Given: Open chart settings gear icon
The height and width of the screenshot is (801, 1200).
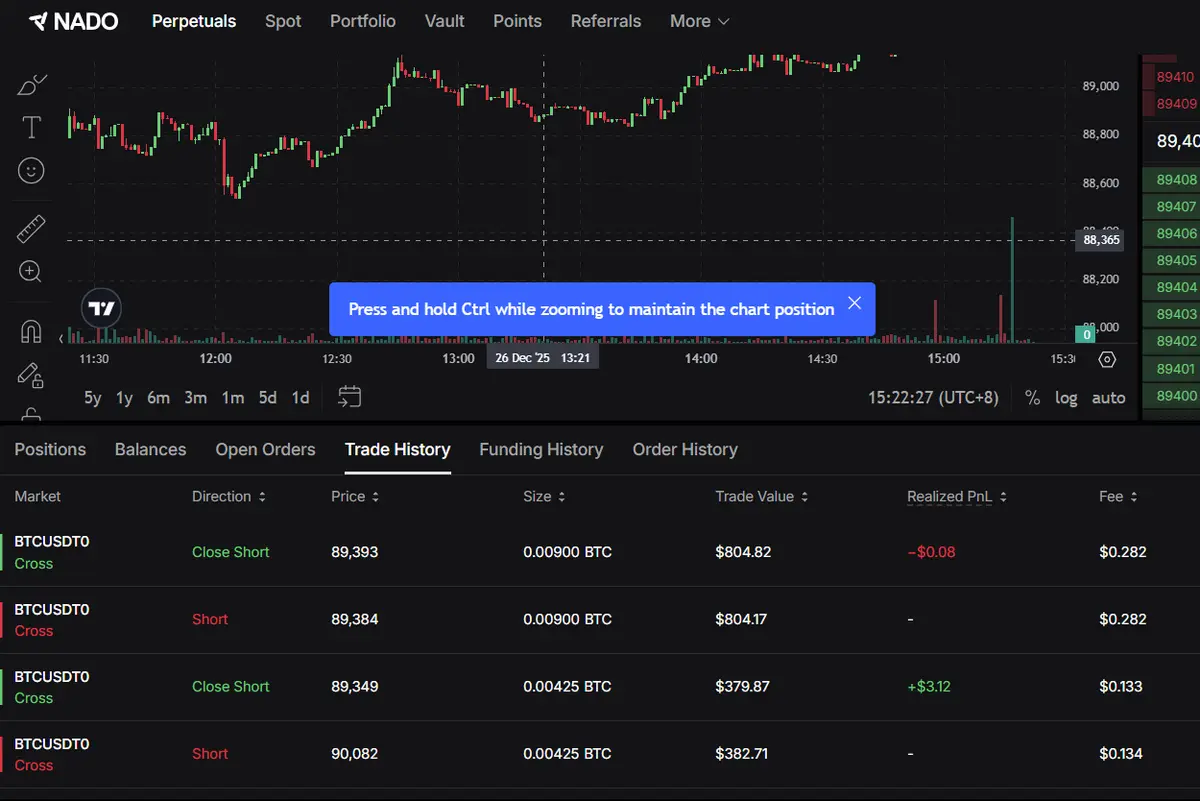Looking at the screenshot, I should 1106,359.
